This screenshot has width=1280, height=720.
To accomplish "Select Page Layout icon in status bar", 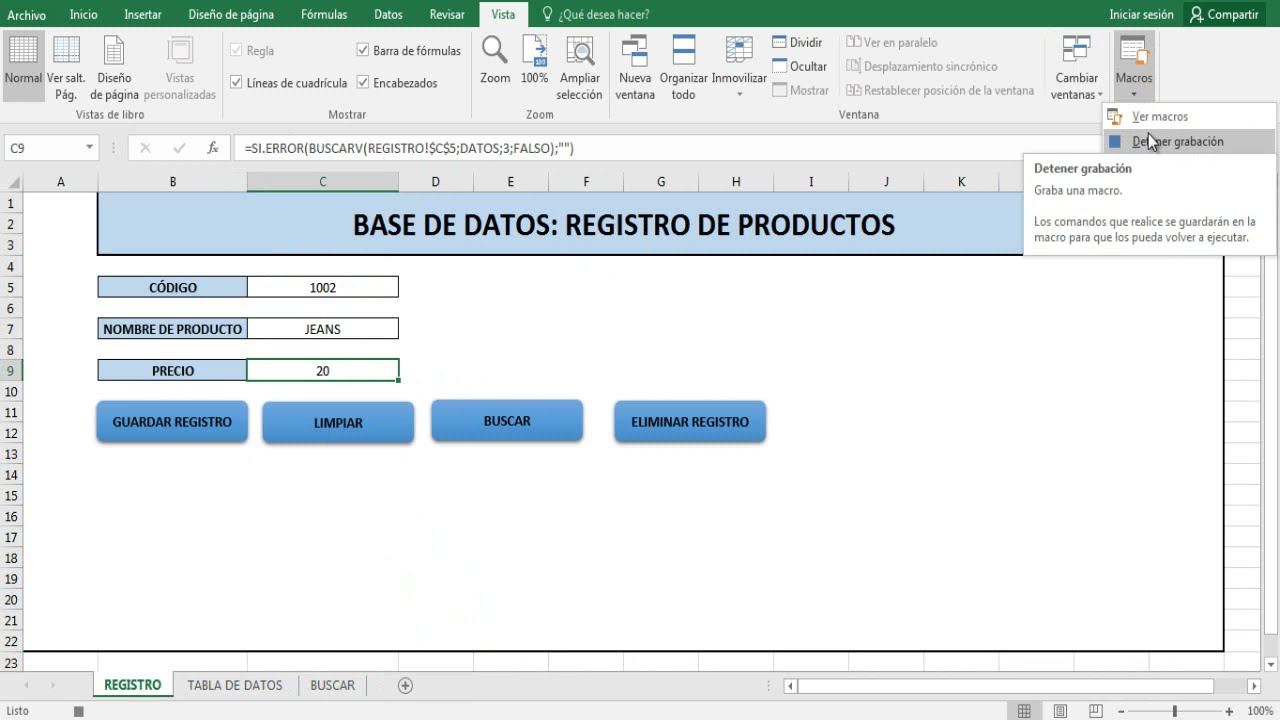I will tap(1060, 711).
